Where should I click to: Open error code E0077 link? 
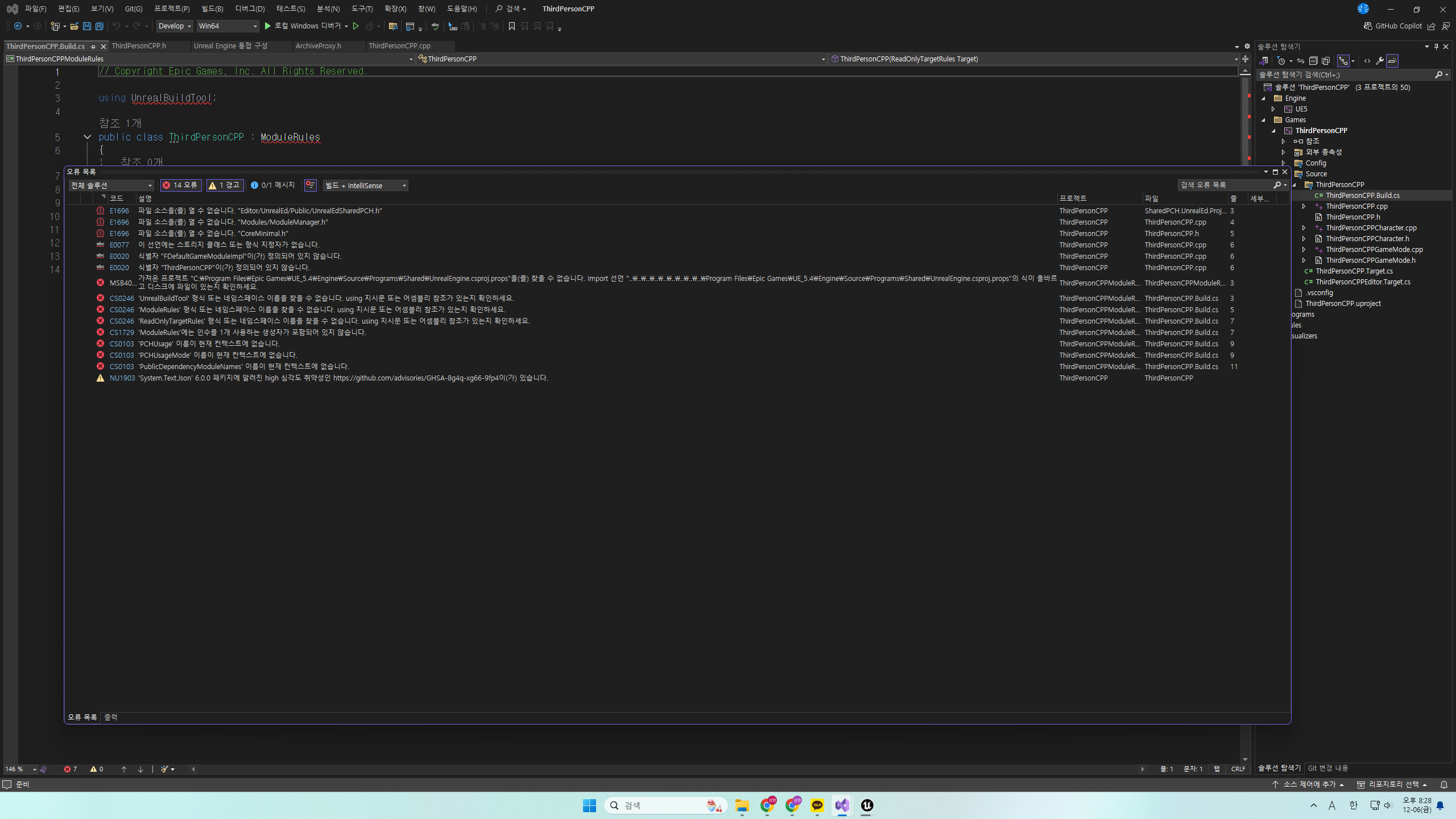119,245
